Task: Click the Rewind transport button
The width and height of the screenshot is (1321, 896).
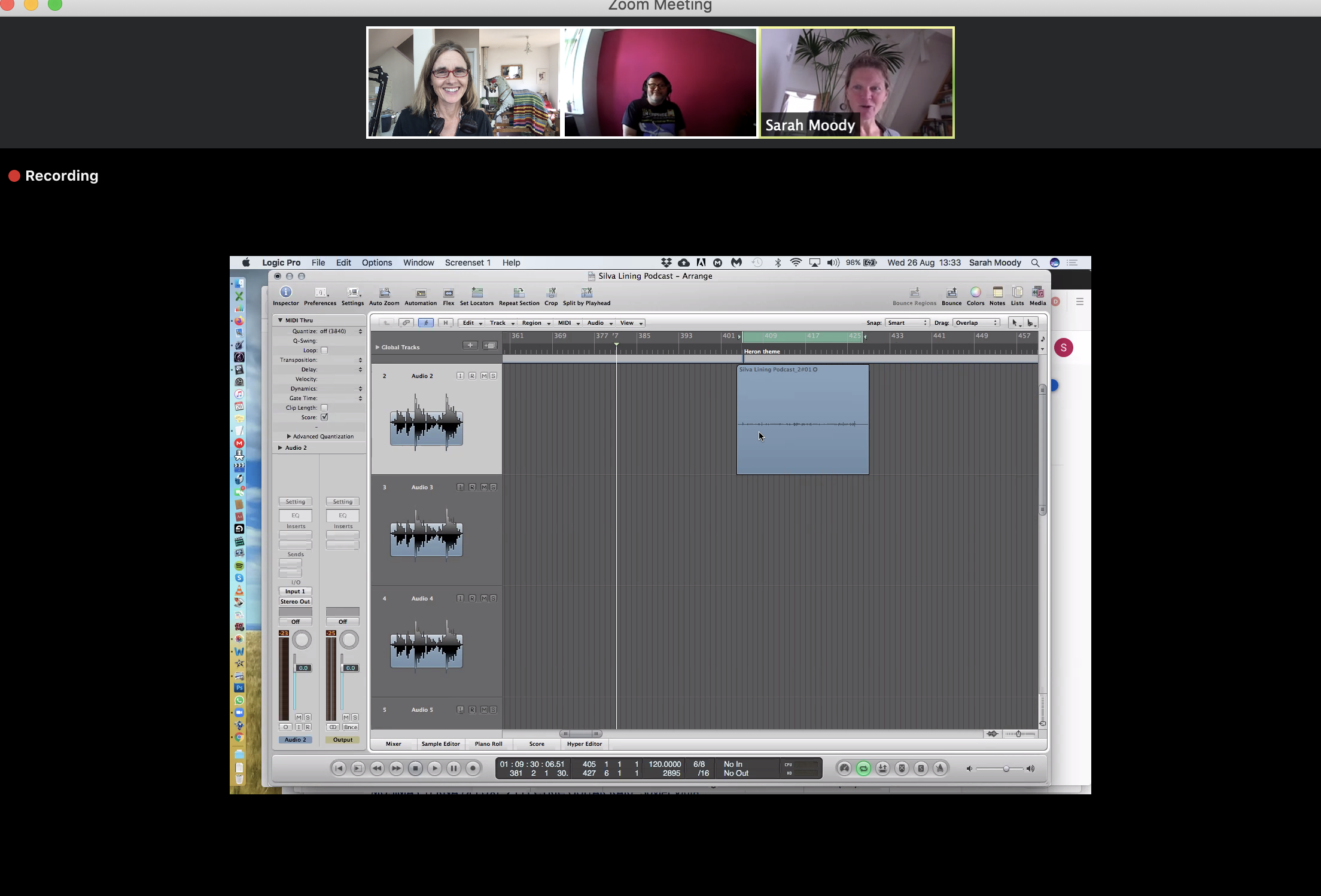Action: tap(377, 769)
